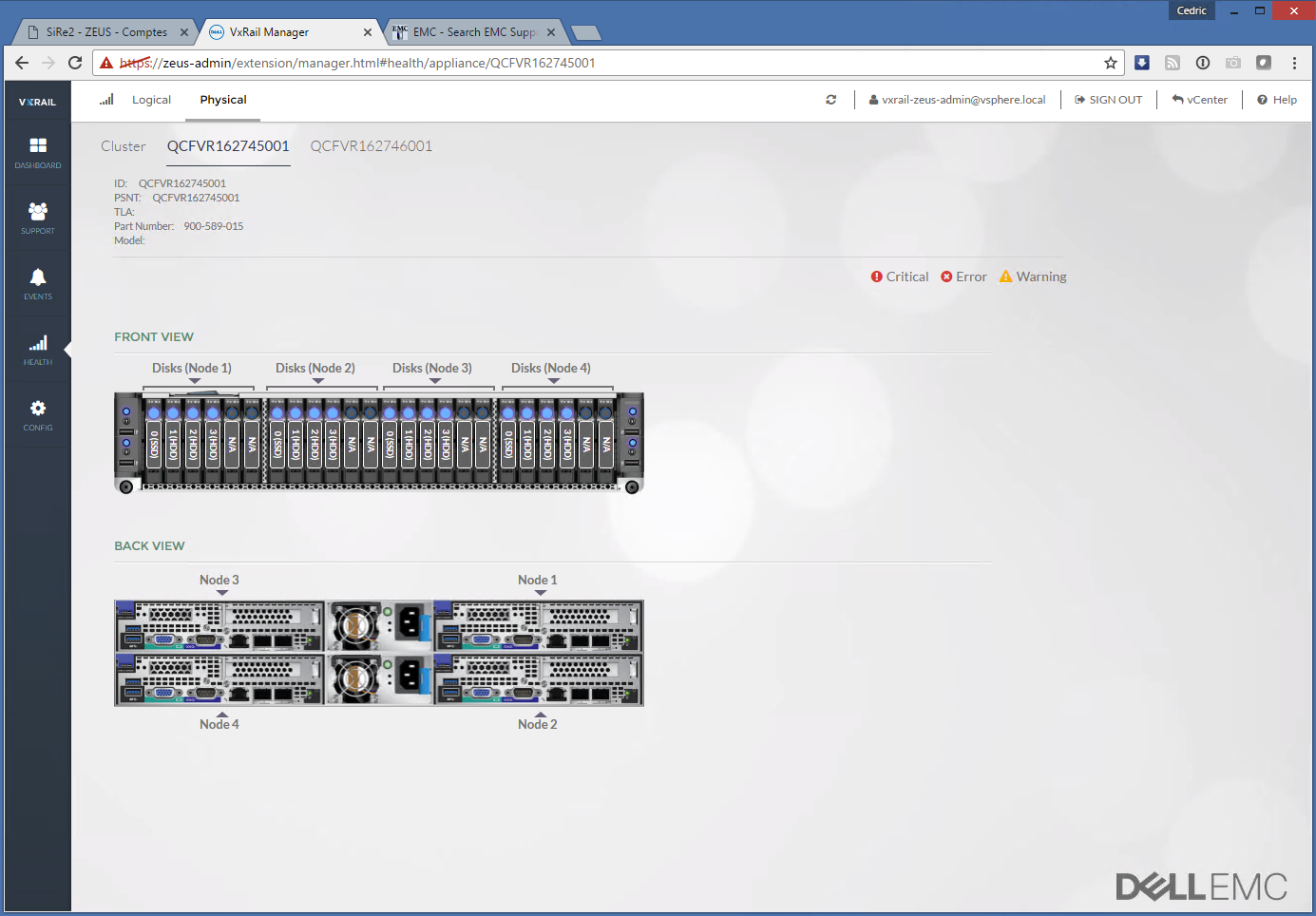Select the Health sidebar icon
Image resolution: width=1316 pixels, height=916 pixels.
pos(38,344)
